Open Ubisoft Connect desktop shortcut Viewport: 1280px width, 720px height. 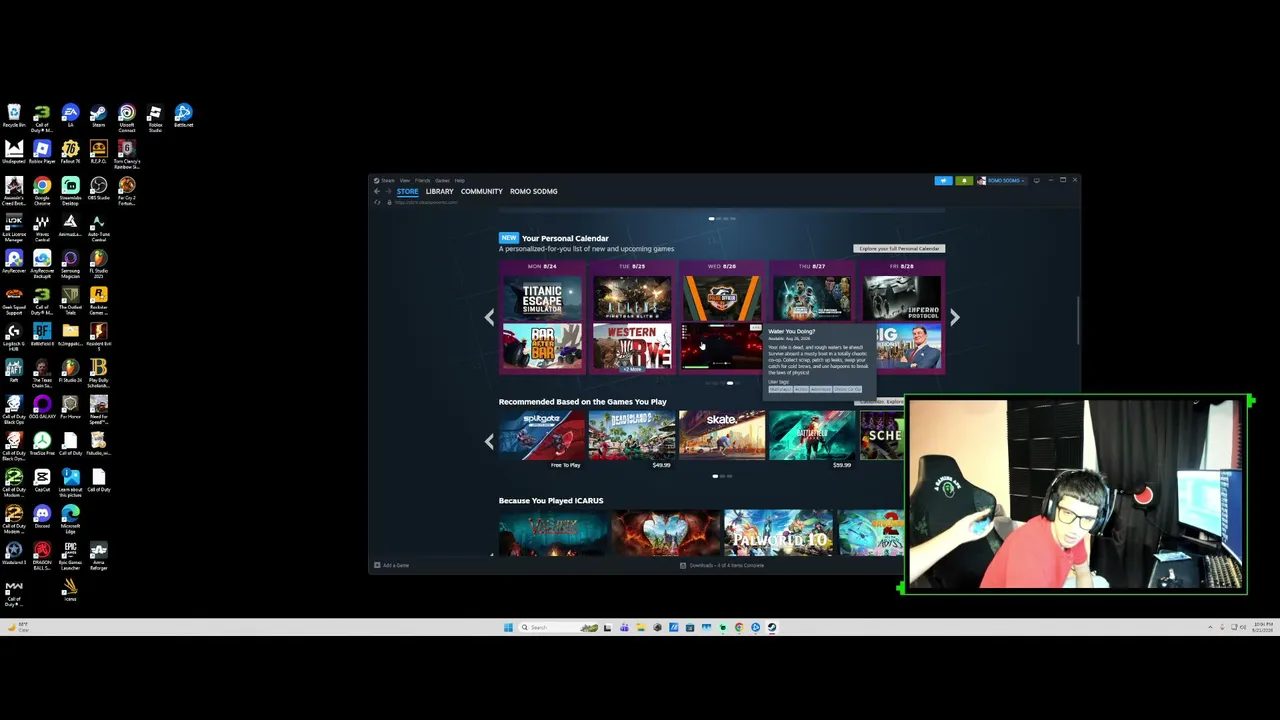[x=126, y=118]
